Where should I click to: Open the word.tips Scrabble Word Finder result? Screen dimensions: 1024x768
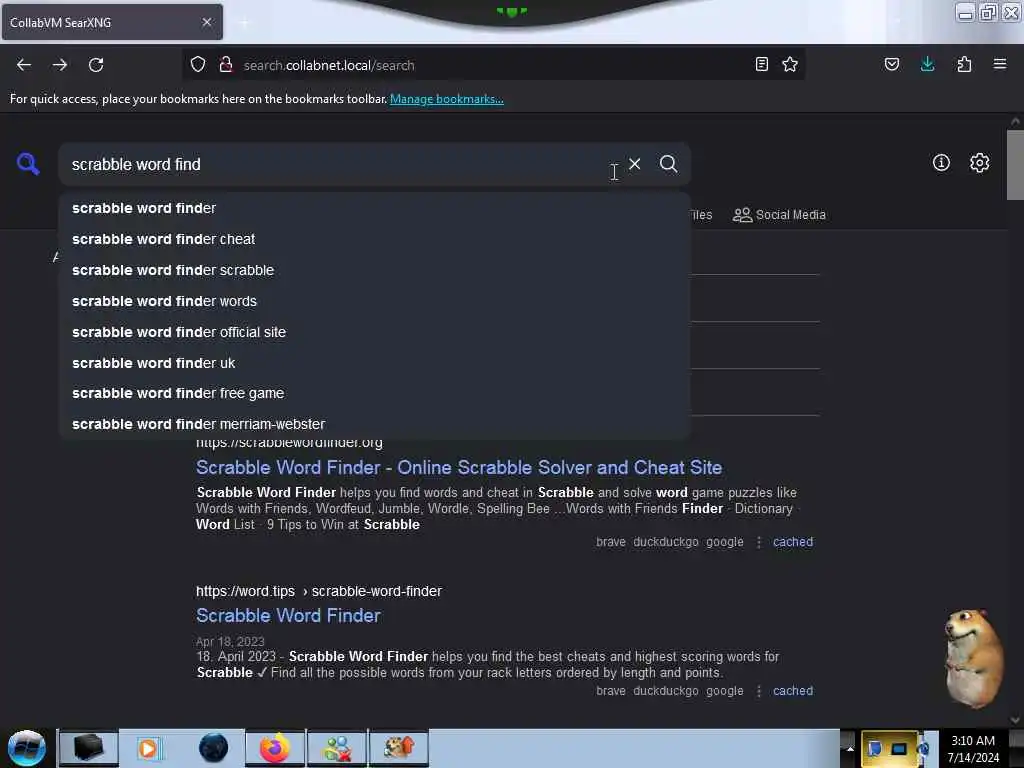tap(288, 616)
